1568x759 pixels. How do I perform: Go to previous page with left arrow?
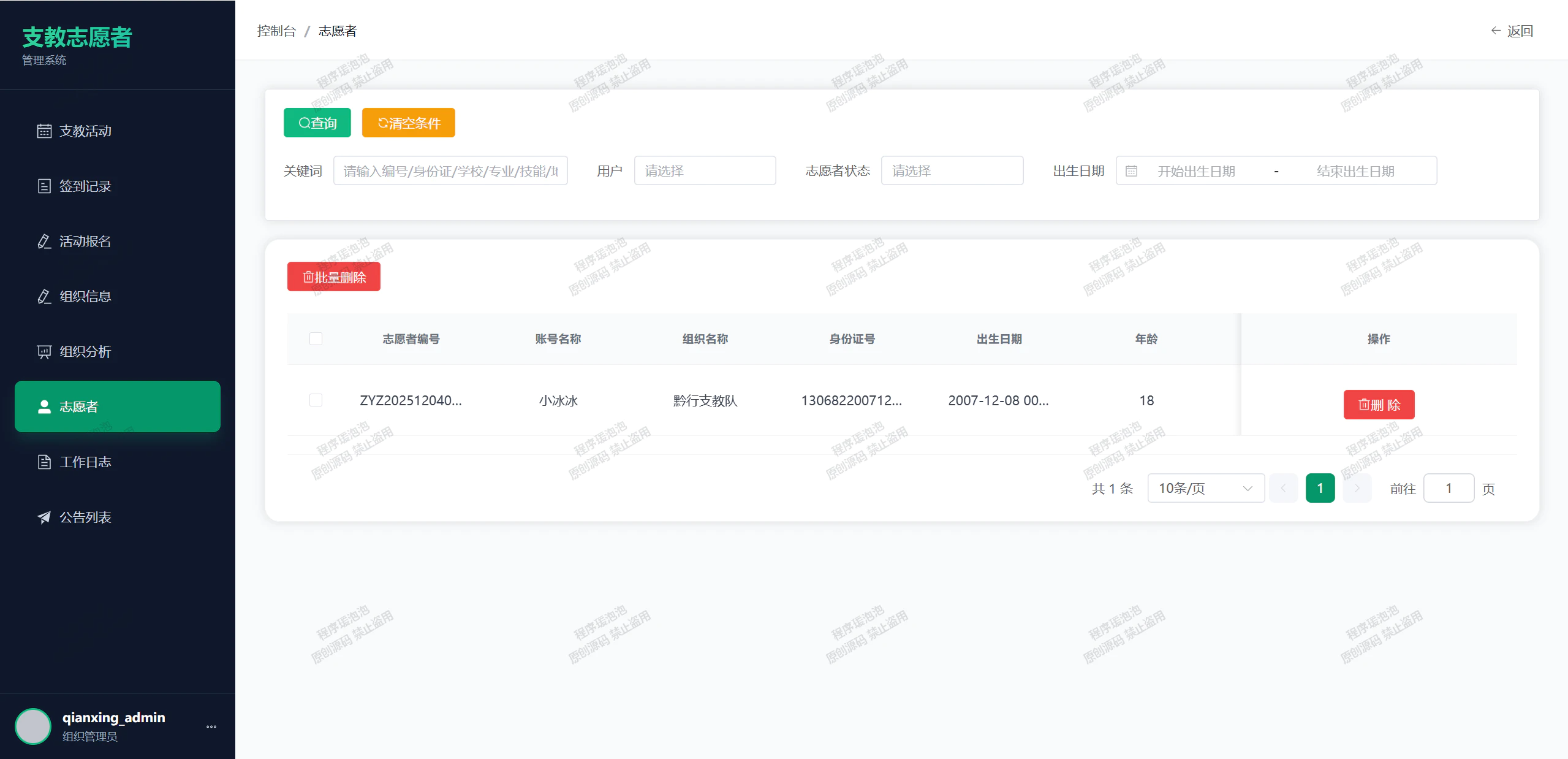tap(1283, 488)
